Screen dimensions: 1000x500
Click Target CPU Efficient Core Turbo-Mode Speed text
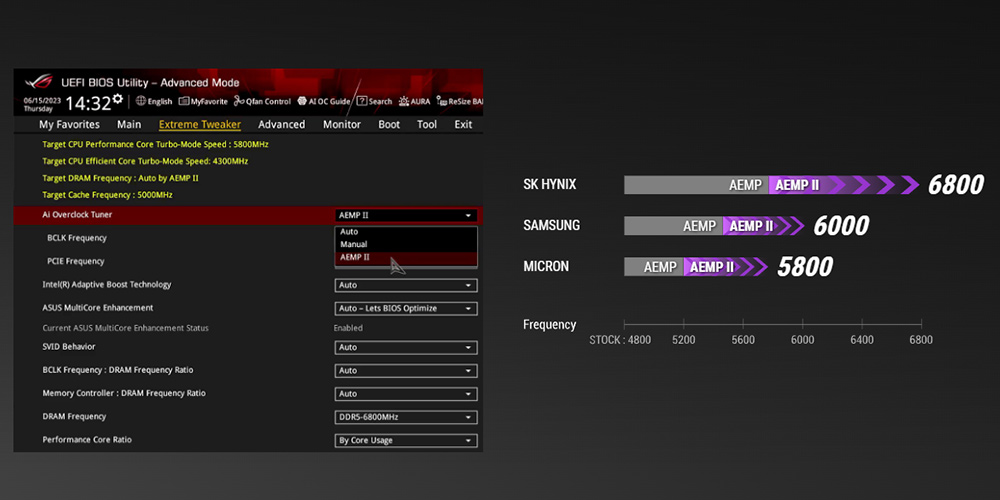[x=145, y=161]
